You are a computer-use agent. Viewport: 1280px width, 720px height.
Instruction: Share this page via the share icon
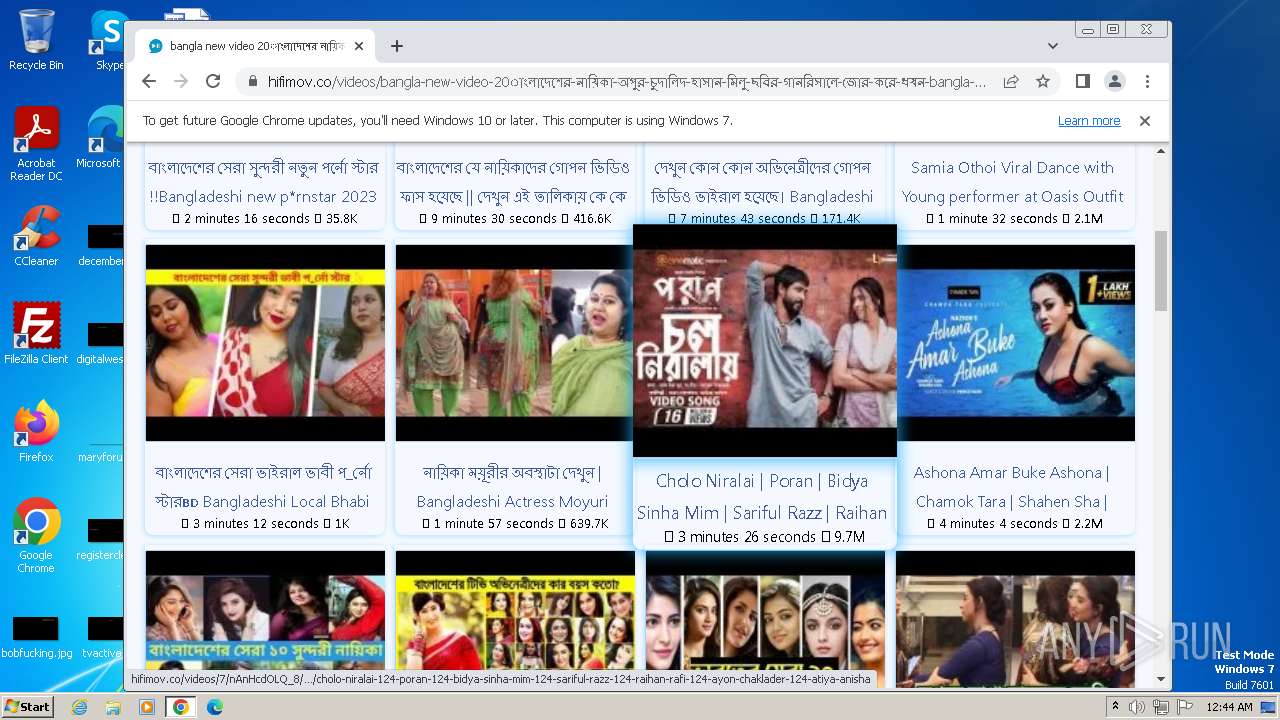point(1011,81)
